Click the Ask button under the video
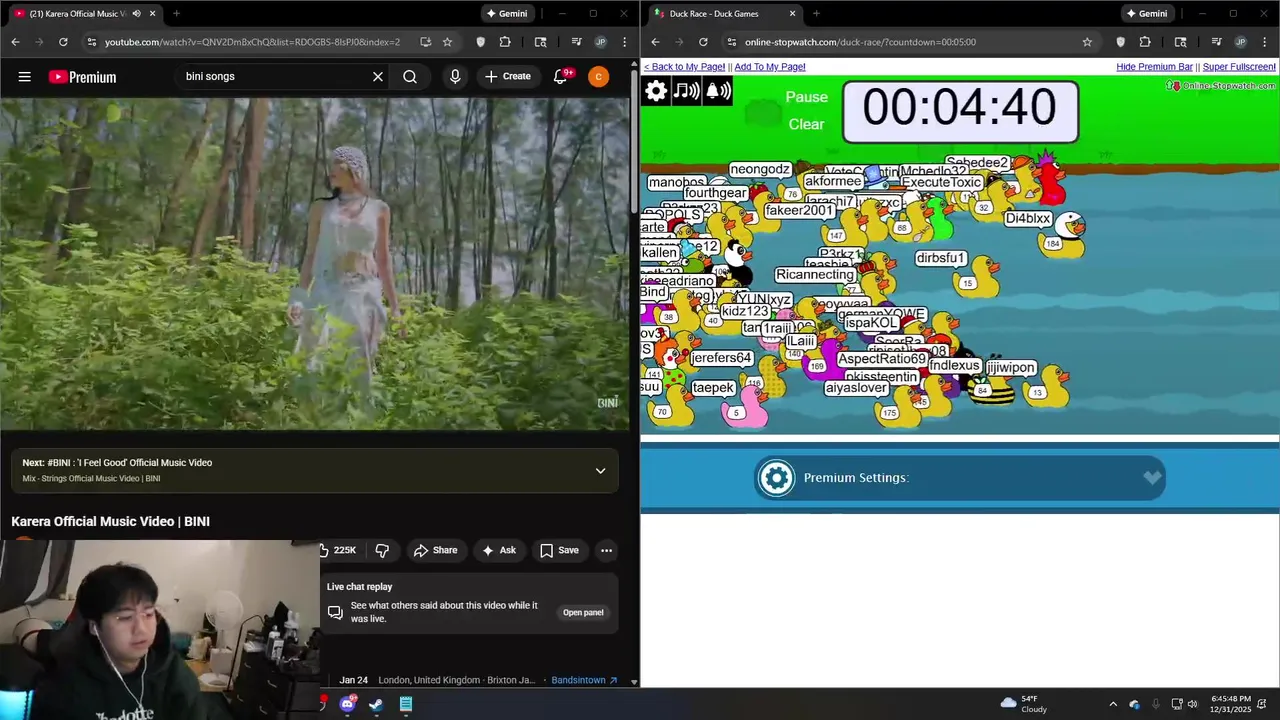The image size is (1280, 720). coord(498,550)
